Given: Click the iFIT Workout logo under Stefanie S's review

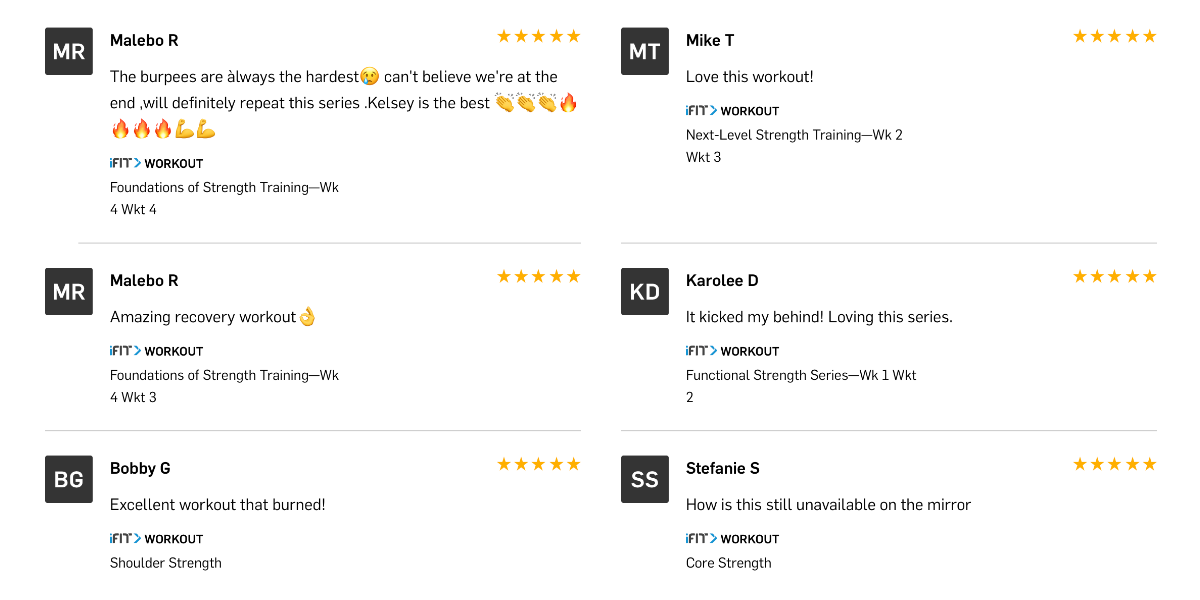Looking at the screenshot, I should click(732, 539).
